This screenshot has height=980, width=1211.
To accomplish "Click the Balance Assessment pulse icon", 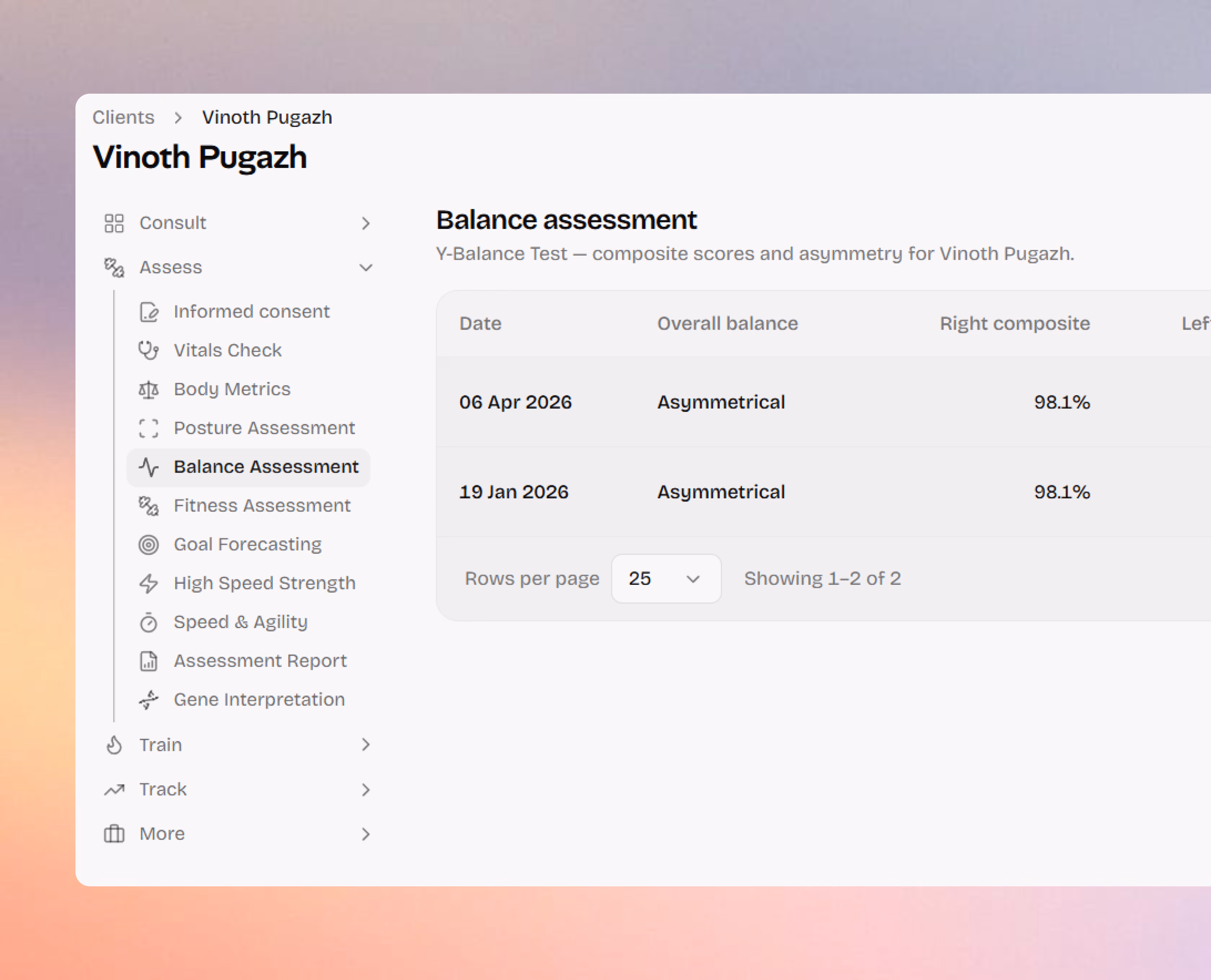I will tap(148, 467).
